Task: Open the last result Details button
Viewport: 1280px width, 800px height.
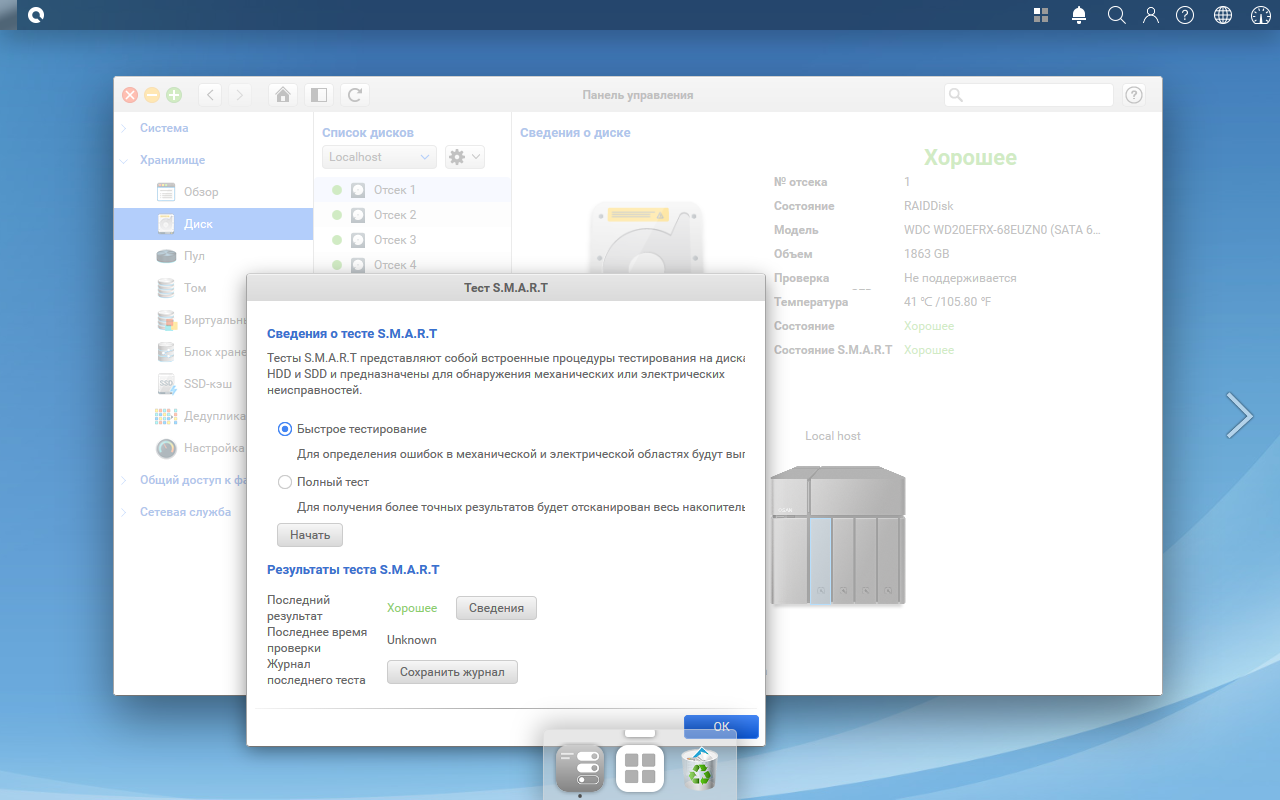Action: (x=496, y=608)
